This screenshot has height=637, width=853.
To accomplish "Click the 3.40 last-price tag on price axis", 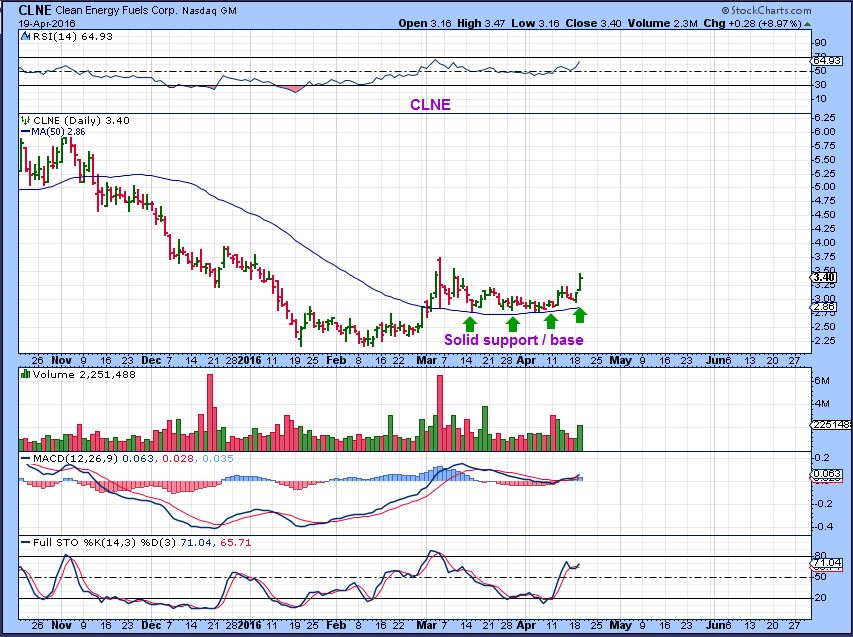I will click(x=825, y=277).
